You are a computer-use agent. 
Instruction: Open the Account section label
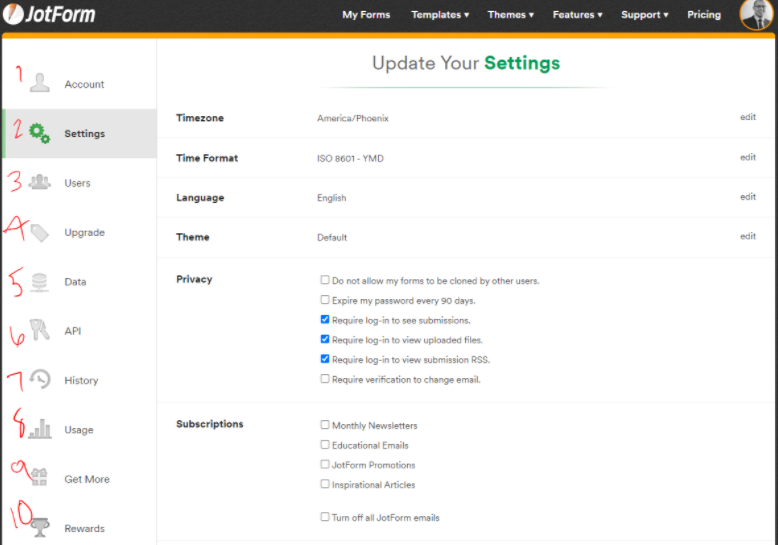pos(84,84)
